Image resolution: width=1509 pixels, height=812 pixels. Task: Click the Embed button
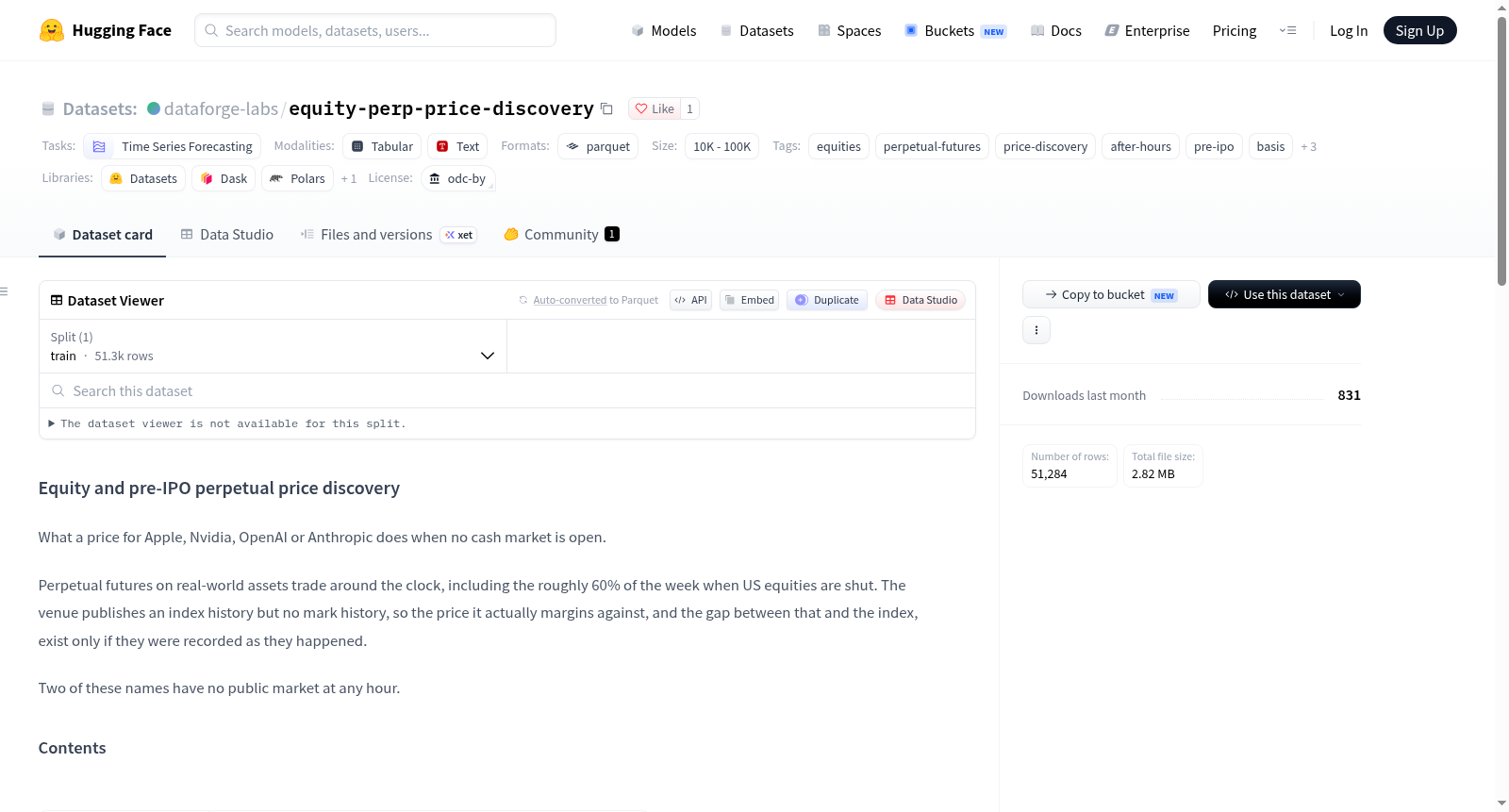750,300
